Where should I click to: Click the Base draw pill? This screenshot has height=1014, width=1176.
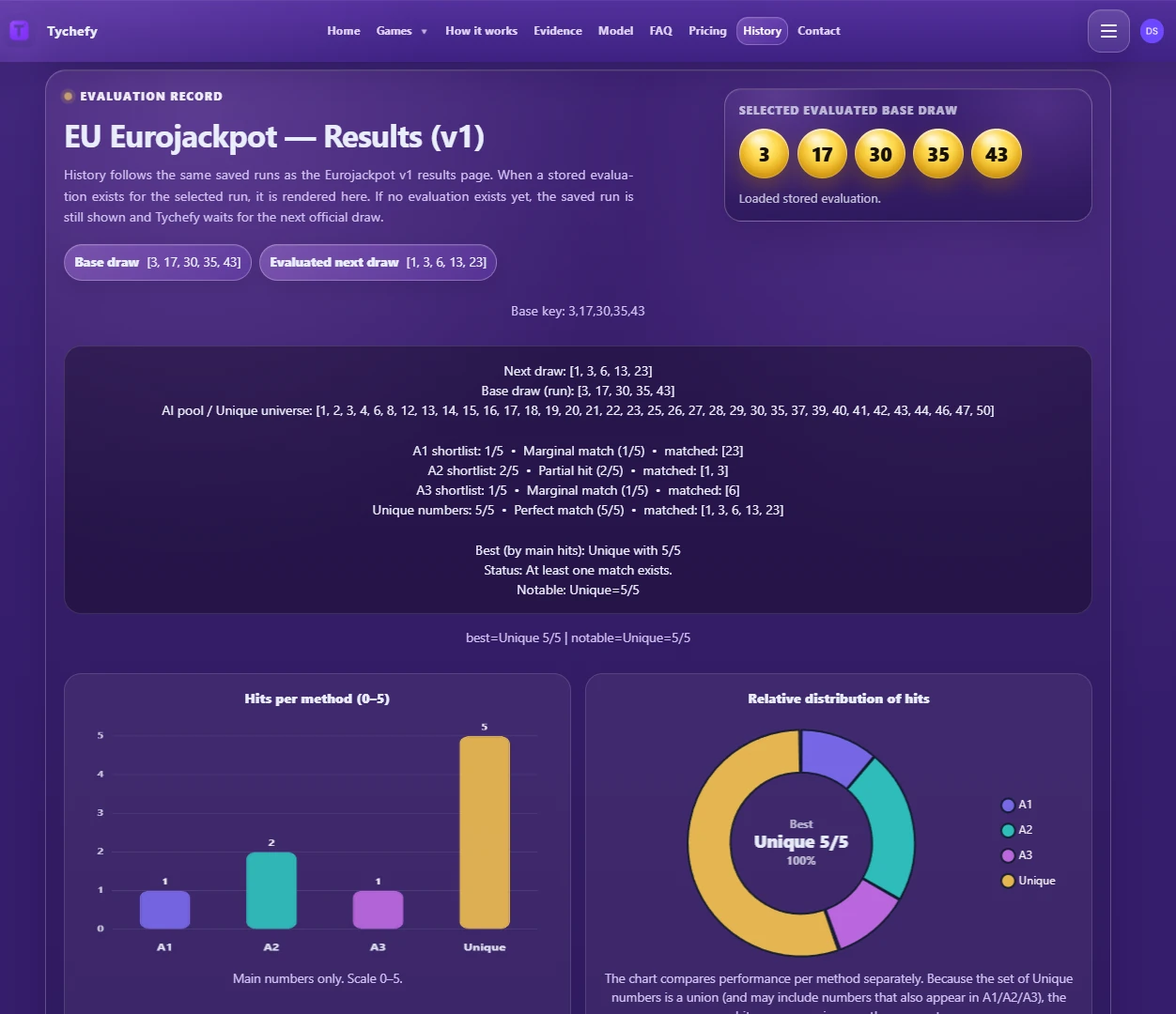click(158, 262)
